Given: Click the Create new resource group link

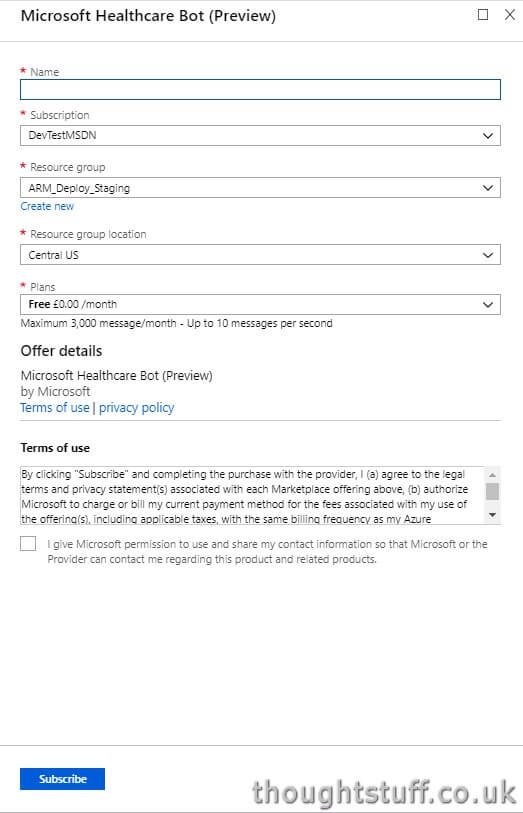Looking at the screenshot, I should click(47, 206).
